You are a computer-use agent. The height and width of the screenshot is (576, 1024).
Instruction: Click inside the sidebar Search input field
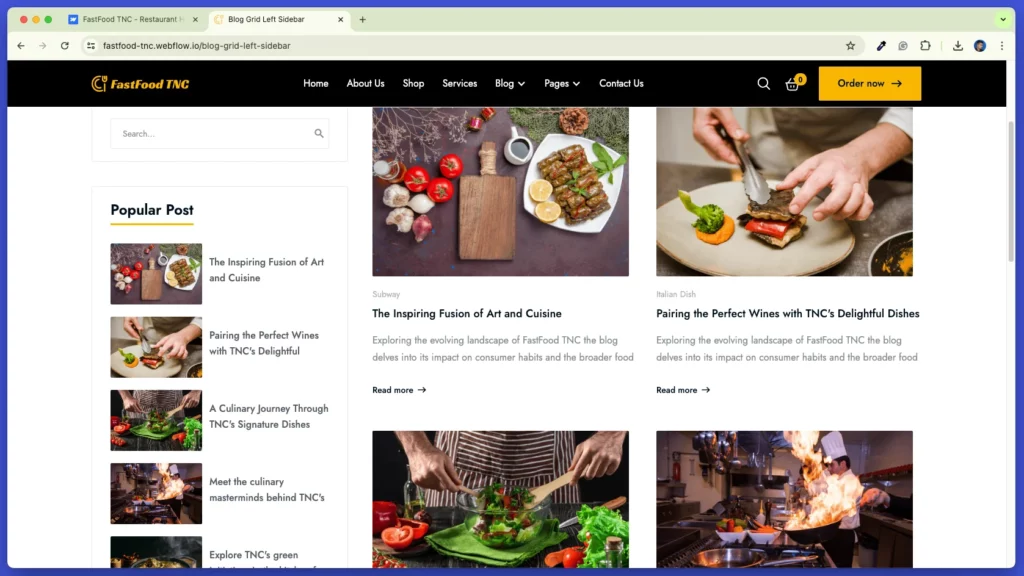(x=200, y=133)
